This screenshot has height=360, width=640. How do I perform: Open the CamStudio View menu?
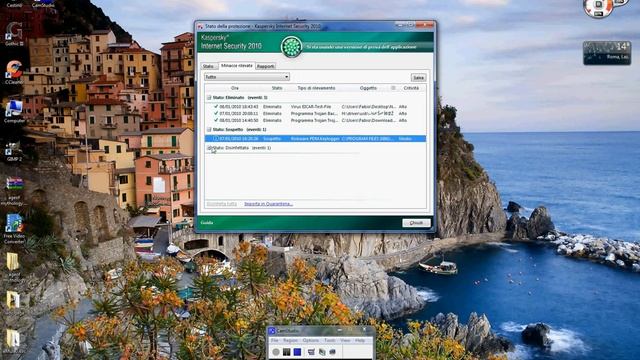point(345,340)
